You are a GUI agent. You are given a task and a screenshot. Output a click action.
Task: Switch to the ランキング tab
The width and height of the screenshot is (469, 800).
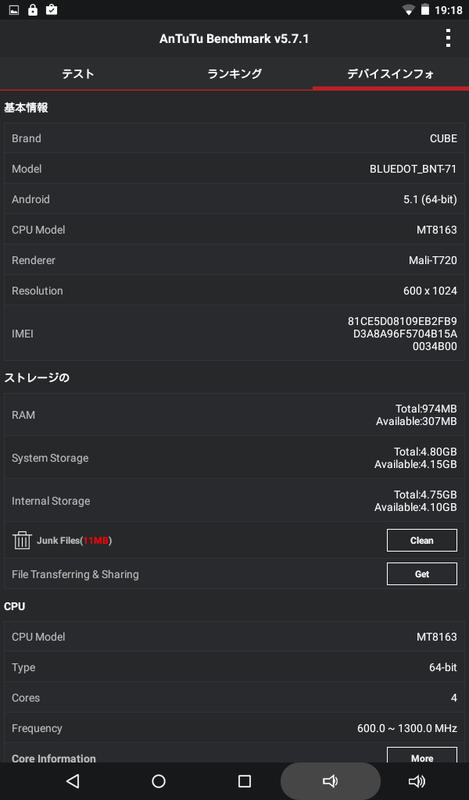(234, 74)
